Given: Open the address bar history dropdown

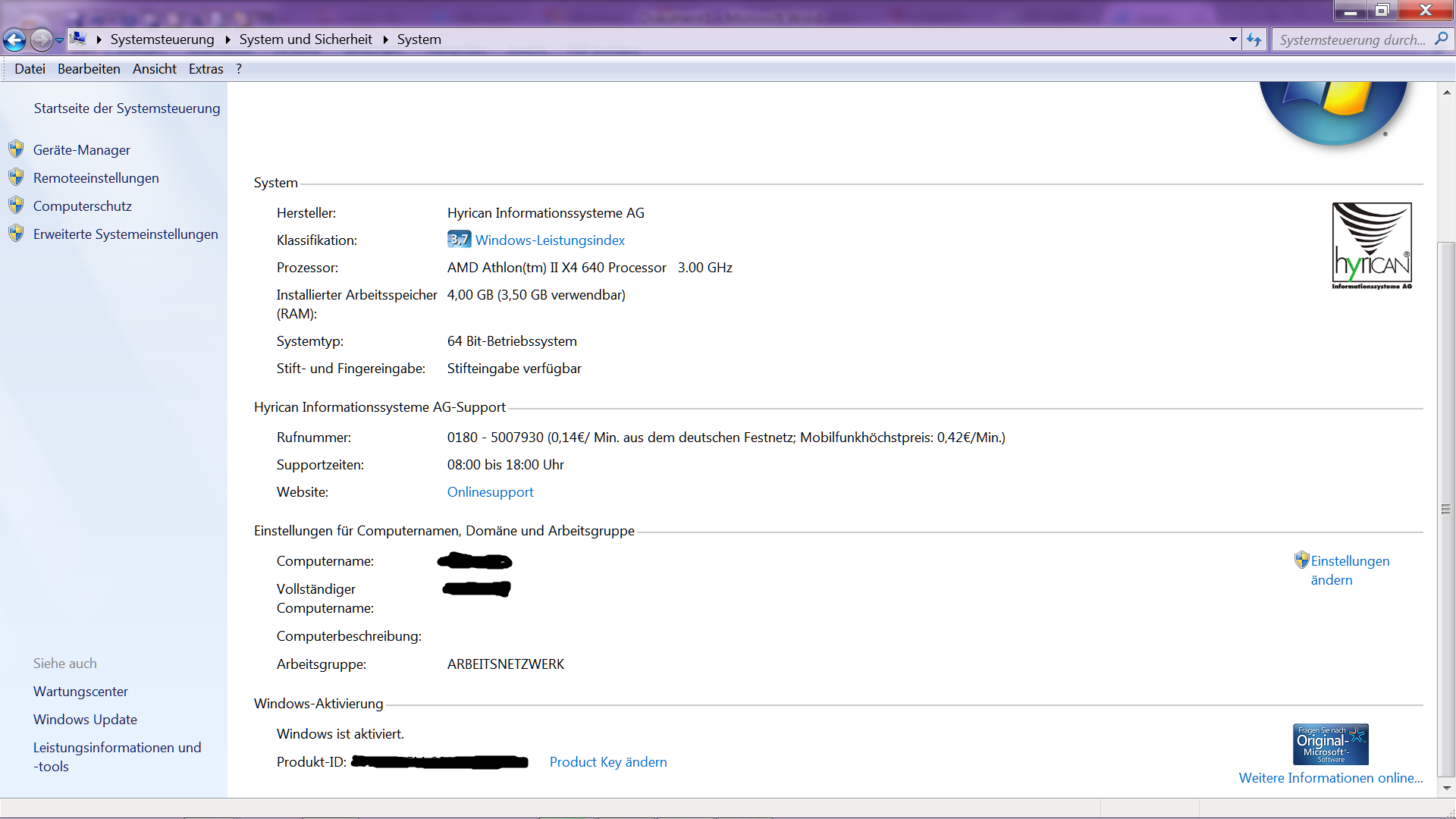Looking at the screenshot, I should [x=1233, y=39].
